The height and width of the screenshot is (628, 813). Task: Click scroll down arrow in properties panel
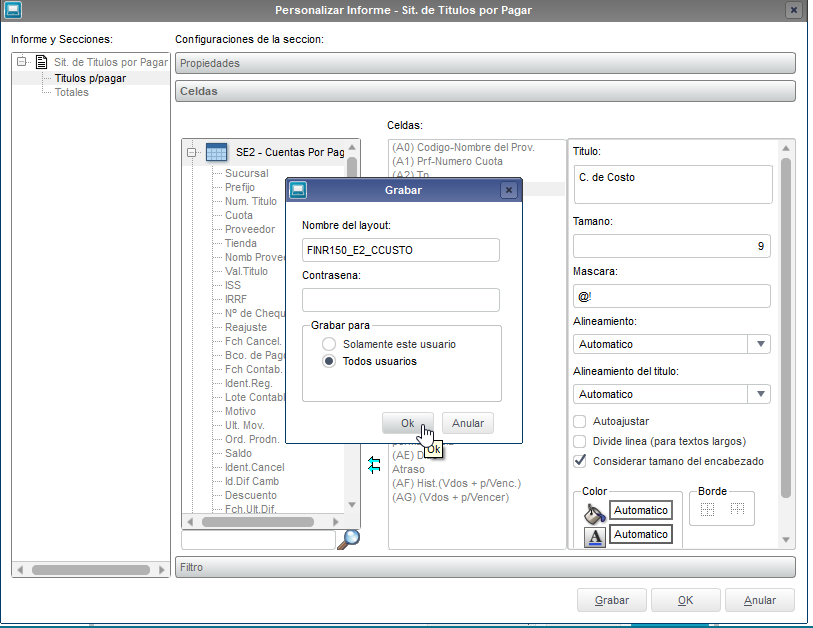[x=786, y=540]
